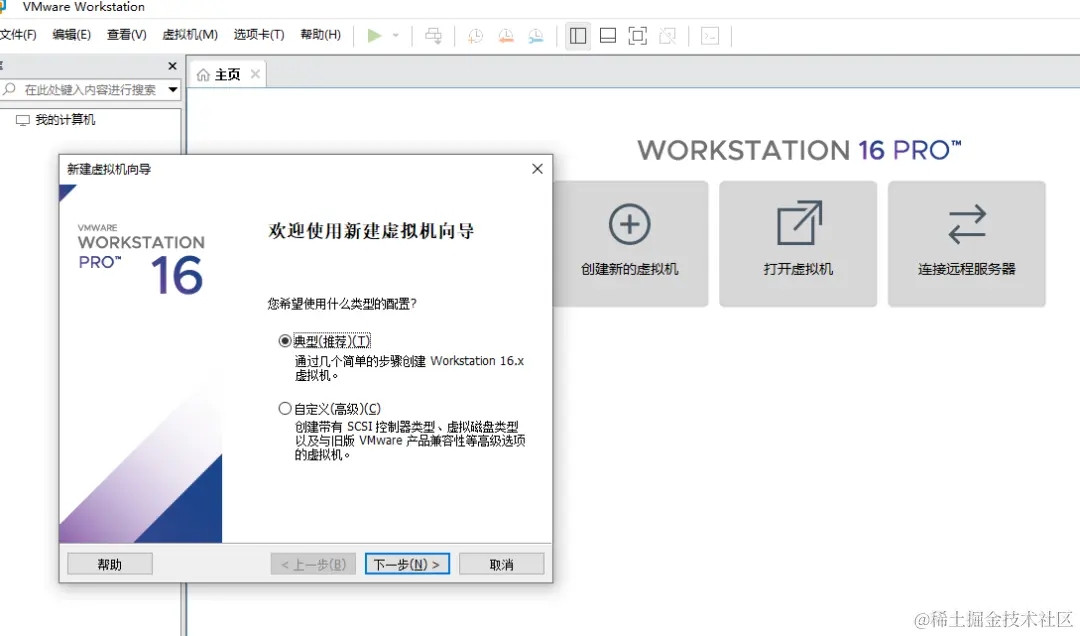Screen dimensions: 1080x636
Task: Click 创建新的虚拟机 tile
Action: 629,243
